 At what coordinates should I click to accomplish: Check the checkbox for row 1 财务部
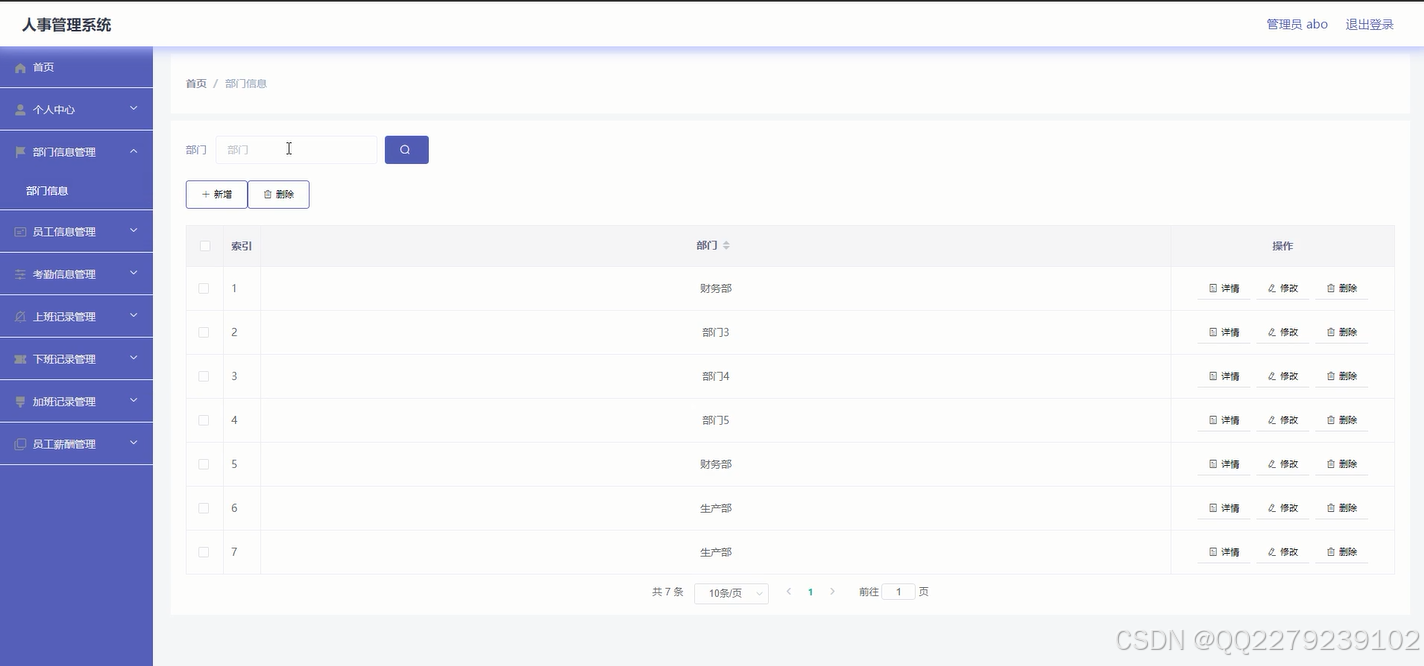click(x=204, y=287)
